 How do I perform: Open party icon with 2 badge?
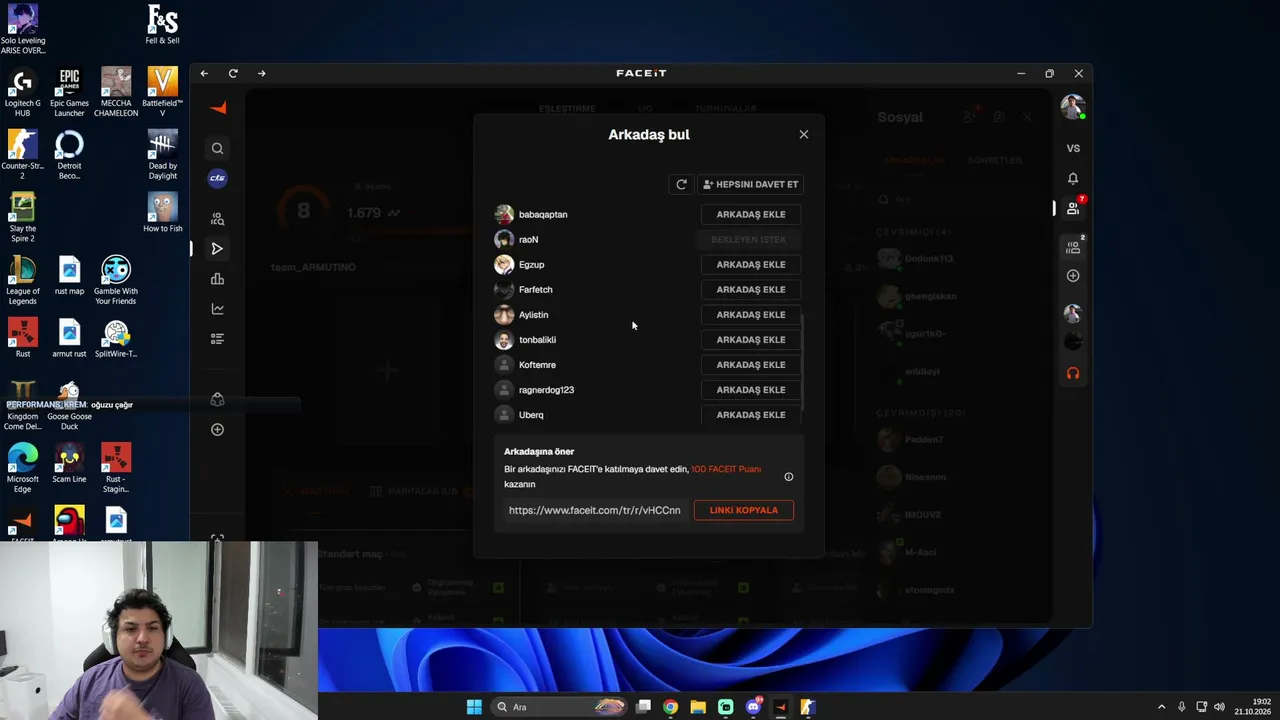coord(1074,246)
